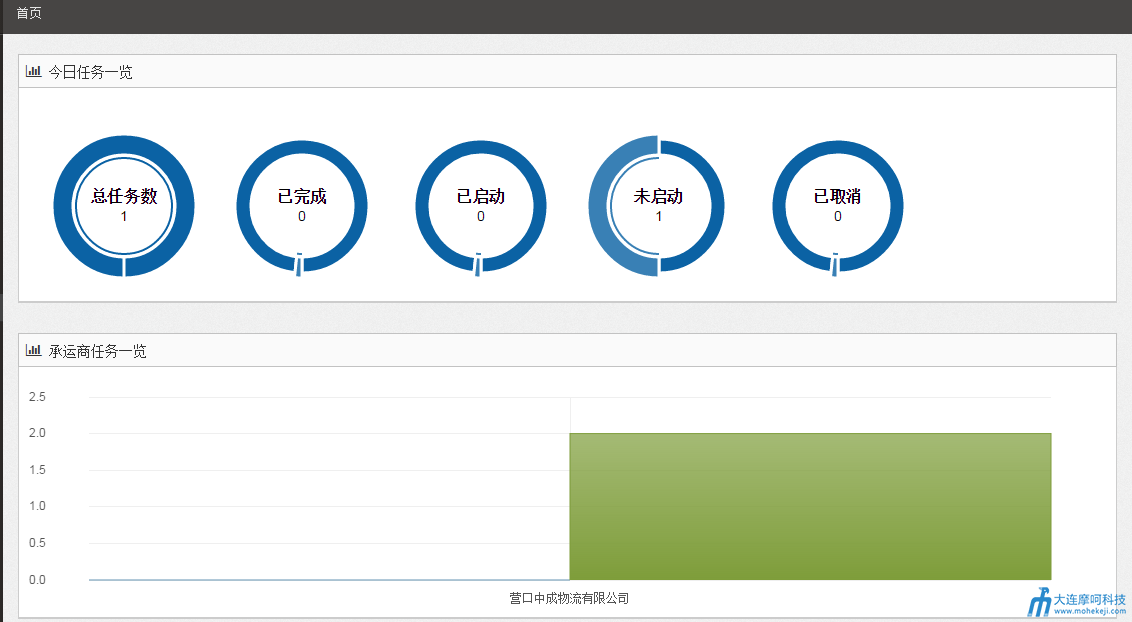The image size is (1132, 622).
Task: Click the 1.5 y-axis value
Action: click(37, 470)
